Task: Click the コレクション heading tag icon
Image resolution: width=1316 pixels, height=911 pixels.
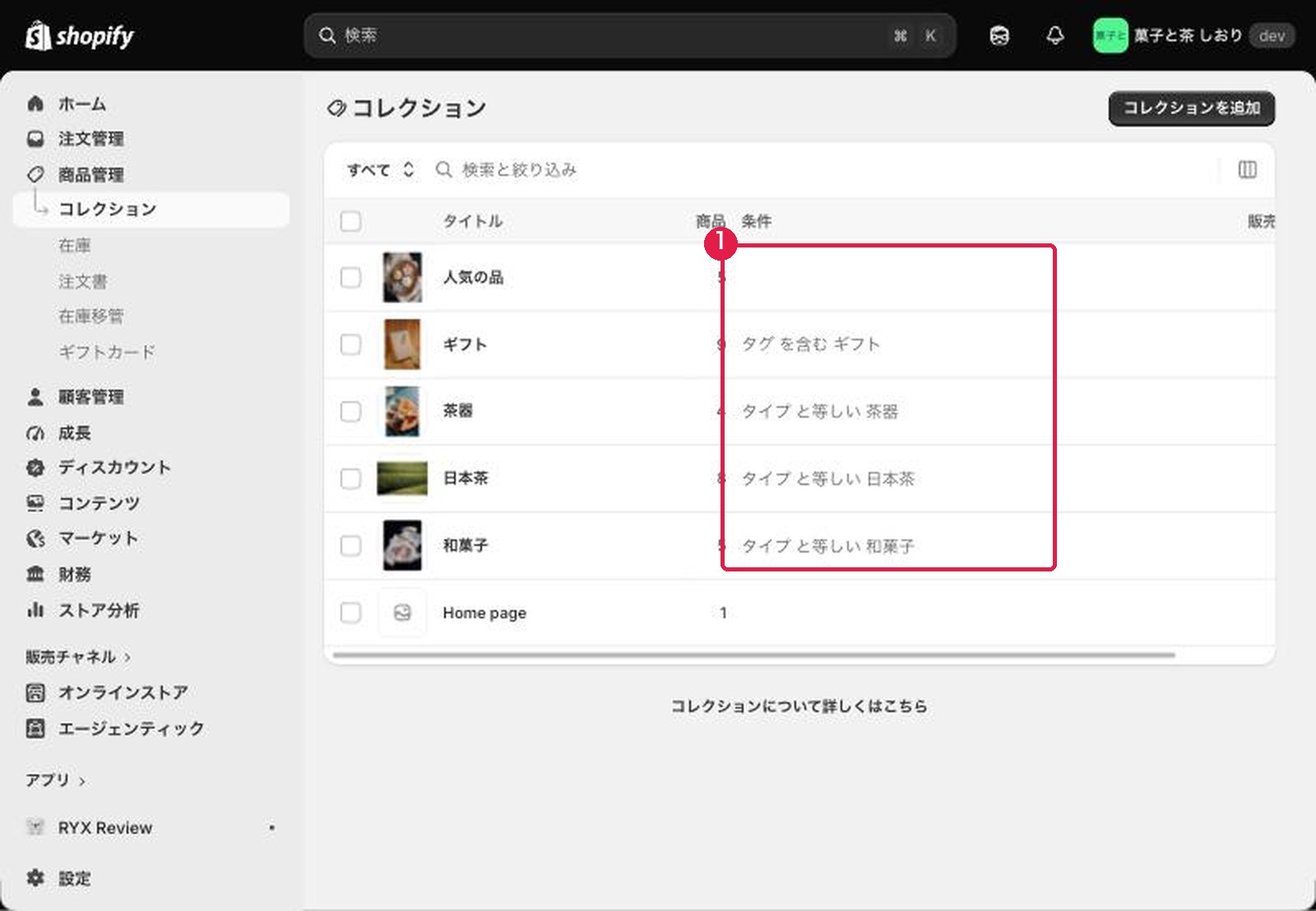Action: coord(336,108)
